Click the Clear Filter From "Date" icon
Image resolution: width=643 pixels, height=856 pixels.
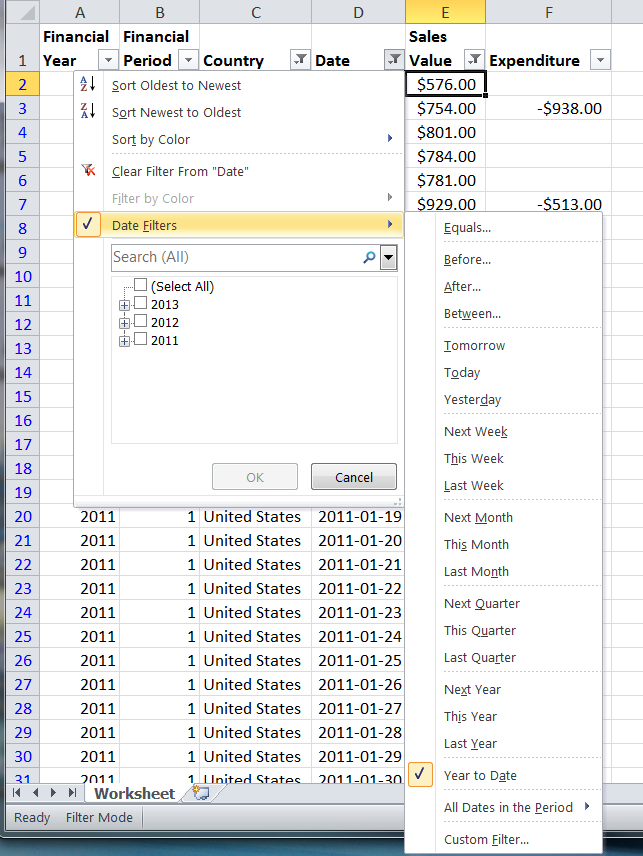click(x=88, y=171)
